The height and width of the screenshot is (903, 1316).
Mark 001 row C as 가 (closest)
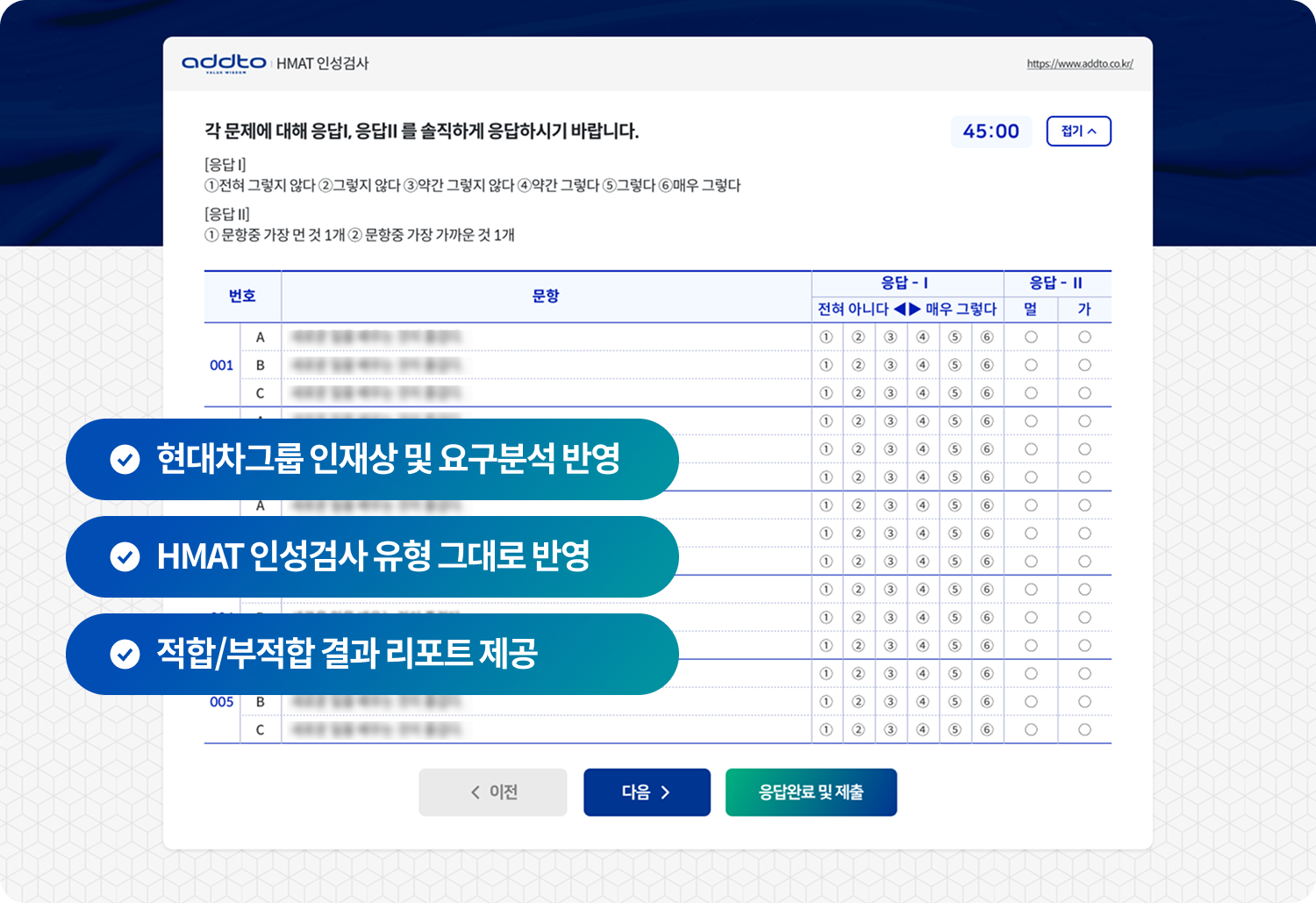tap(1084, 393)
